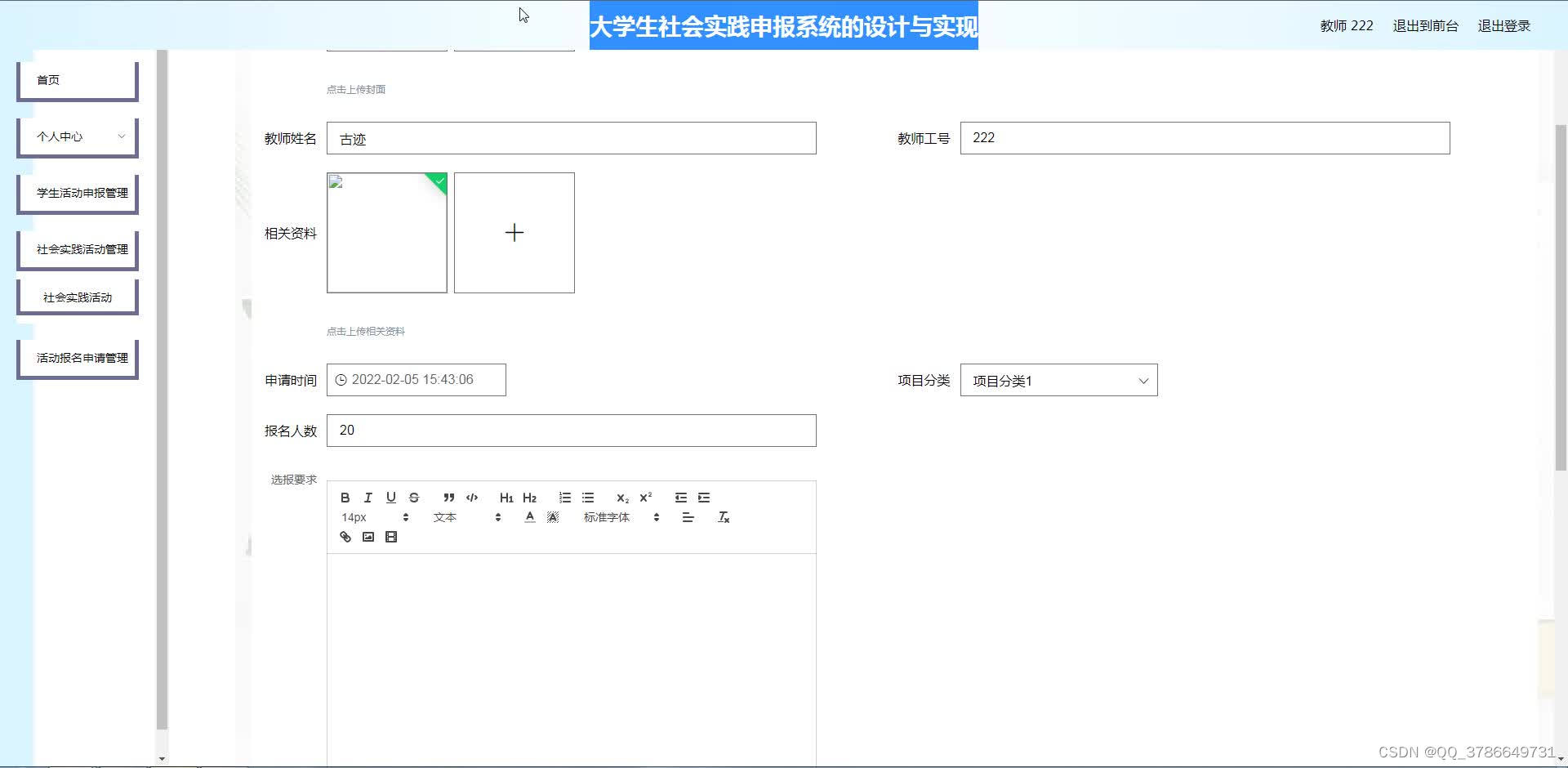
Task: Insert a blockquote
Action: click(x=449, y=498)
